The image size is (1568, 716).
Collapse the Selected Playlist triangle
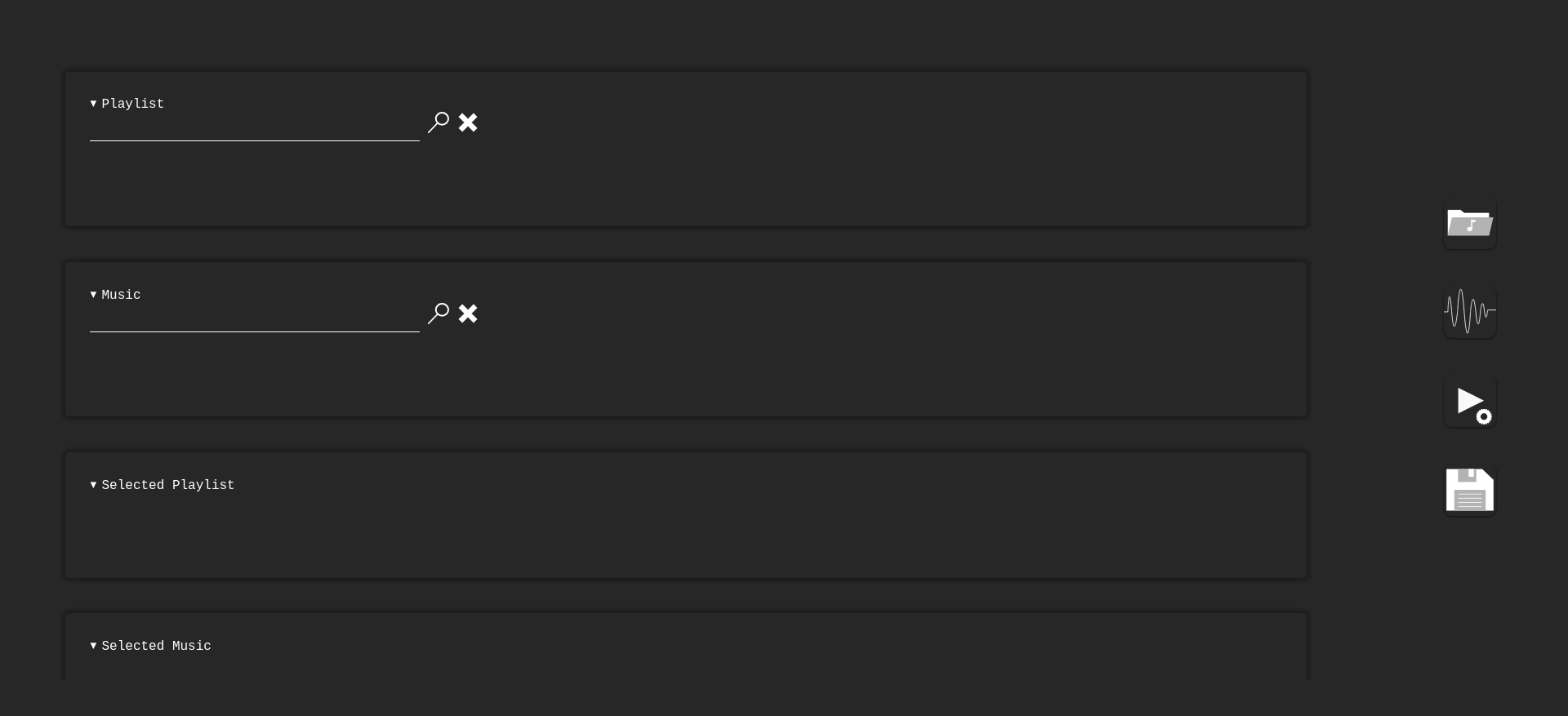point(93,485)
